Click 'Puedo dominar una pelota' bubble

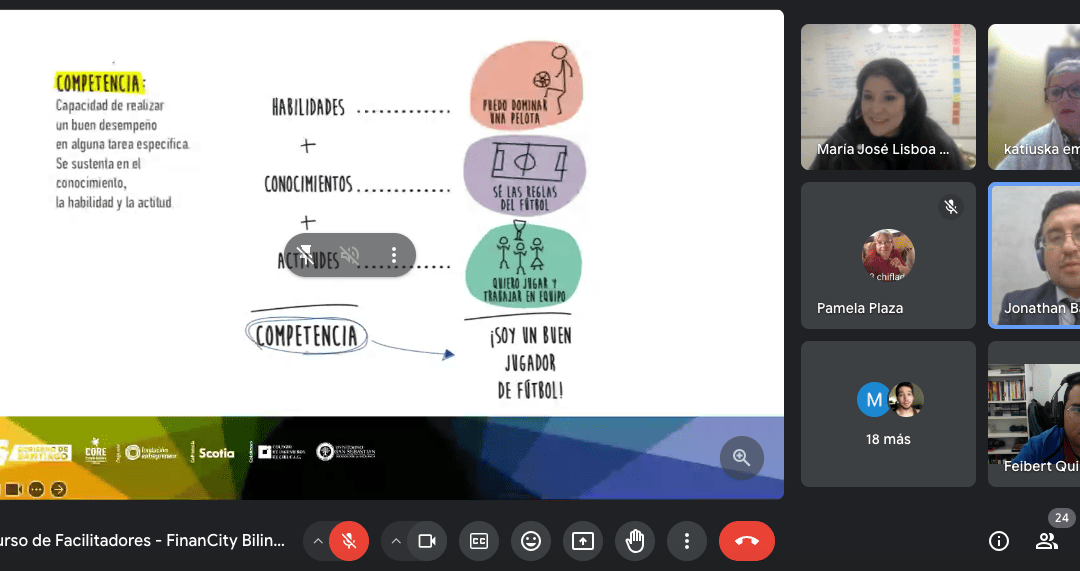pyautogui.click(x=527, y=85)
